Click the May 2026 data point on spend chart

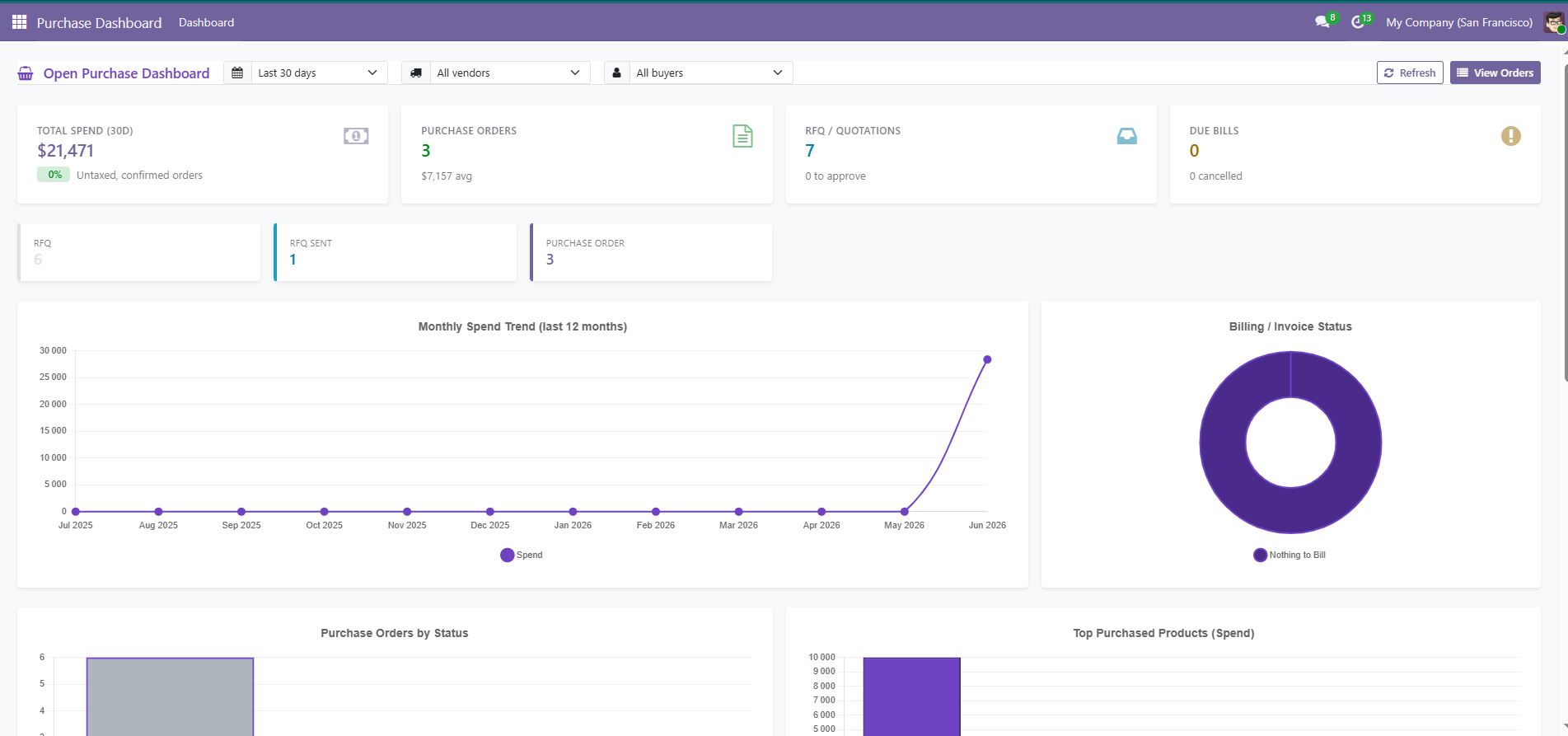pyautogui.click(x=904, y=512)
